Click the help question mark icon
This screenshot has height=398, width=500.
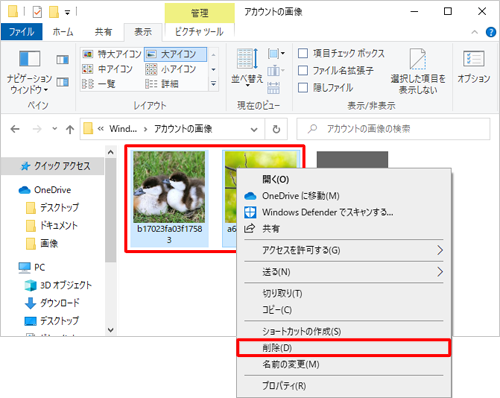click(x=491, y=32)
